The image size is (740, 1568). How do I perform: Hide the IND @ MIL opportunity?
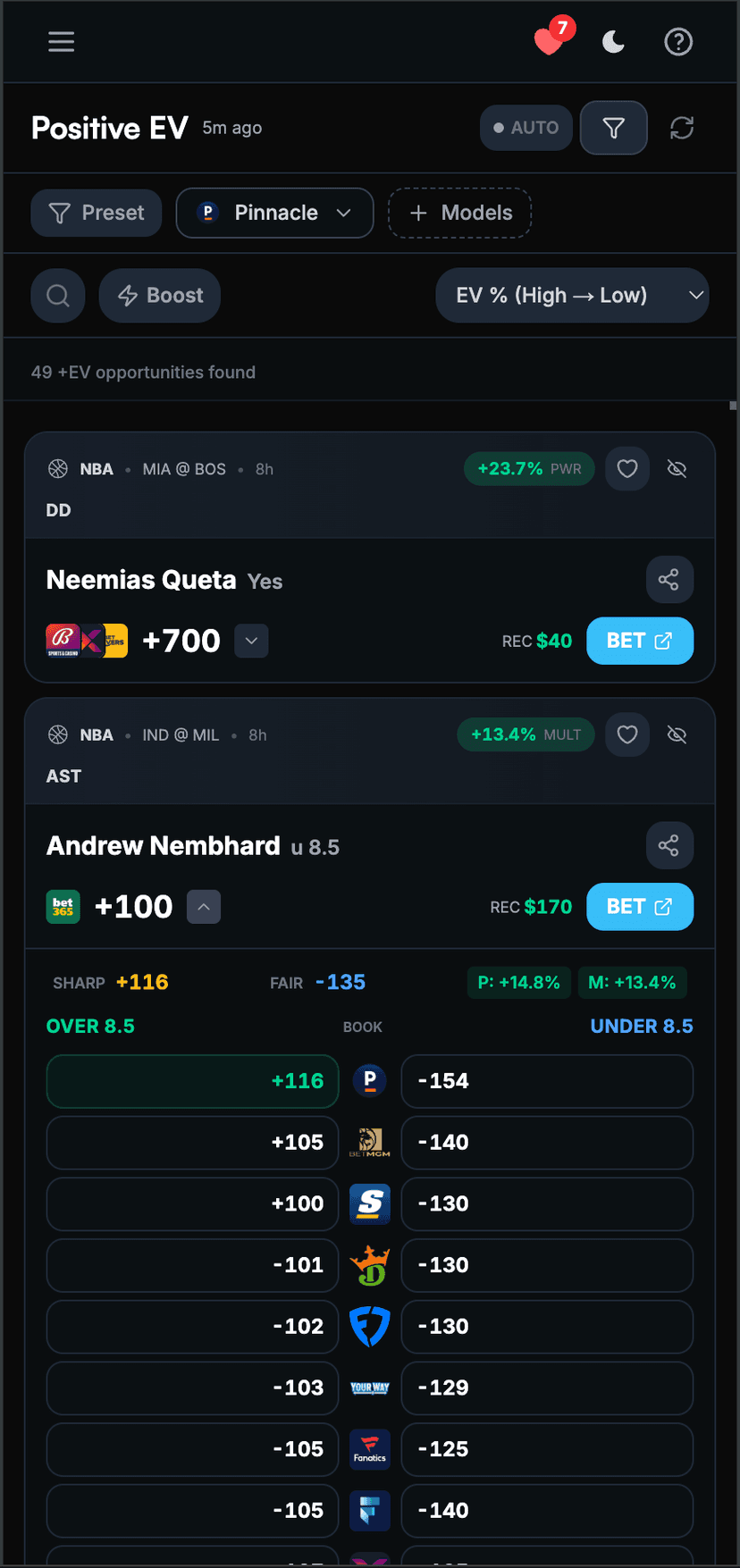(677, 734)
